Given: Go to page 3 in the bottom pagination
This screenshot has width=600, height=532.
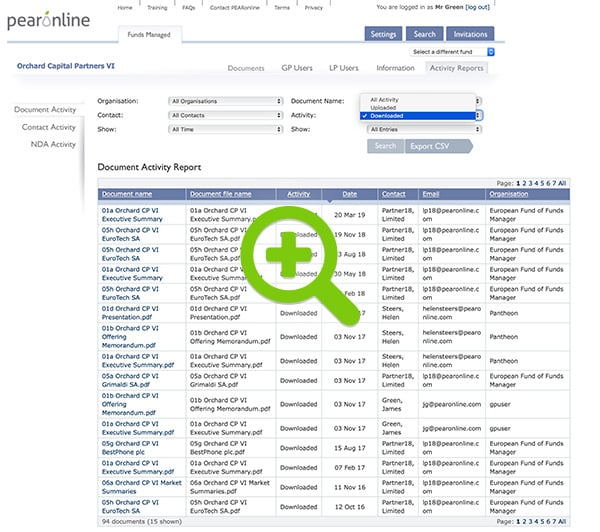Looking at the screenshot, I should coord(530,521).
